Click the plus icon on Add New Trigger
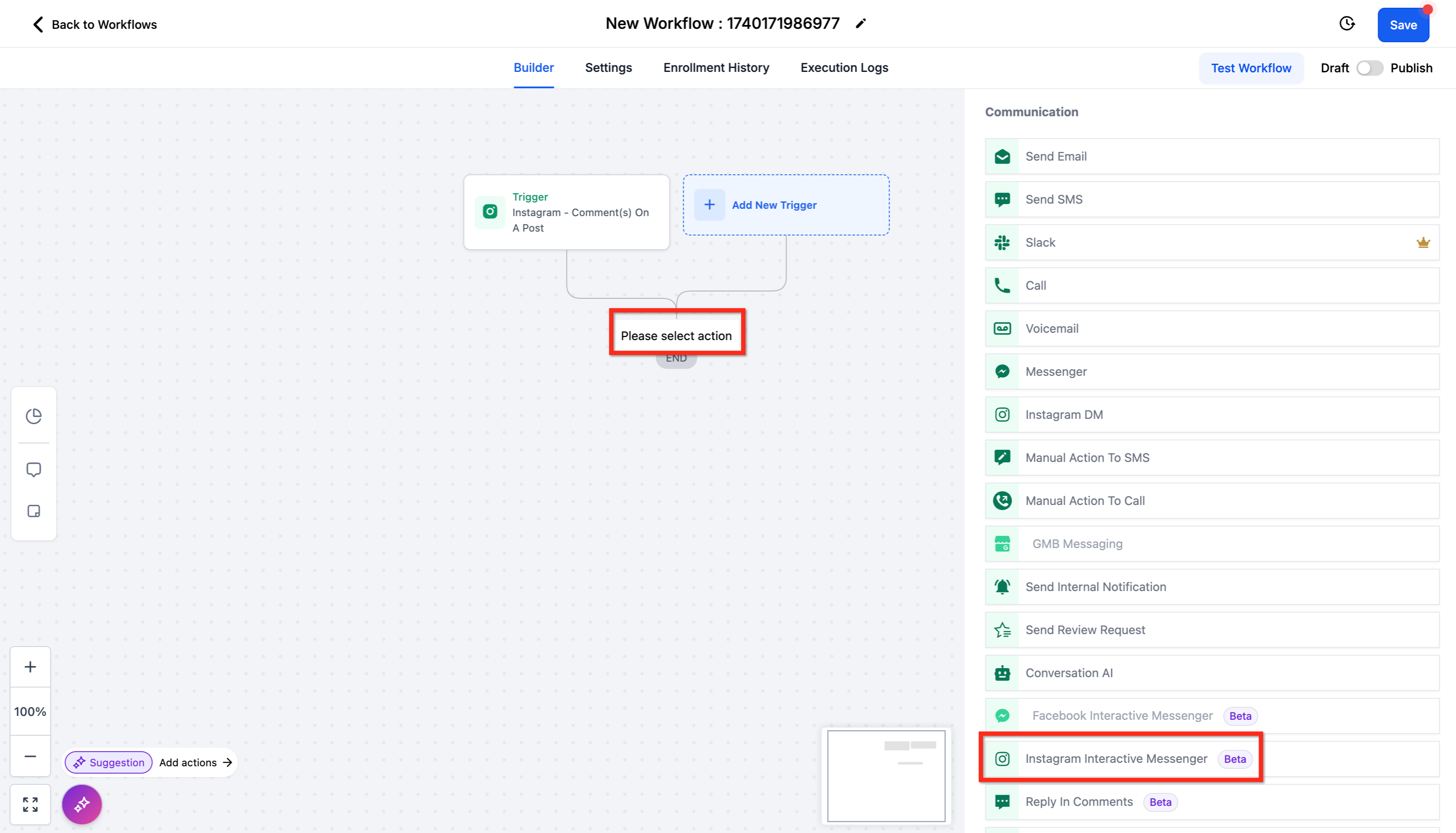1456x833 pixels. click(x=709, y=205)
